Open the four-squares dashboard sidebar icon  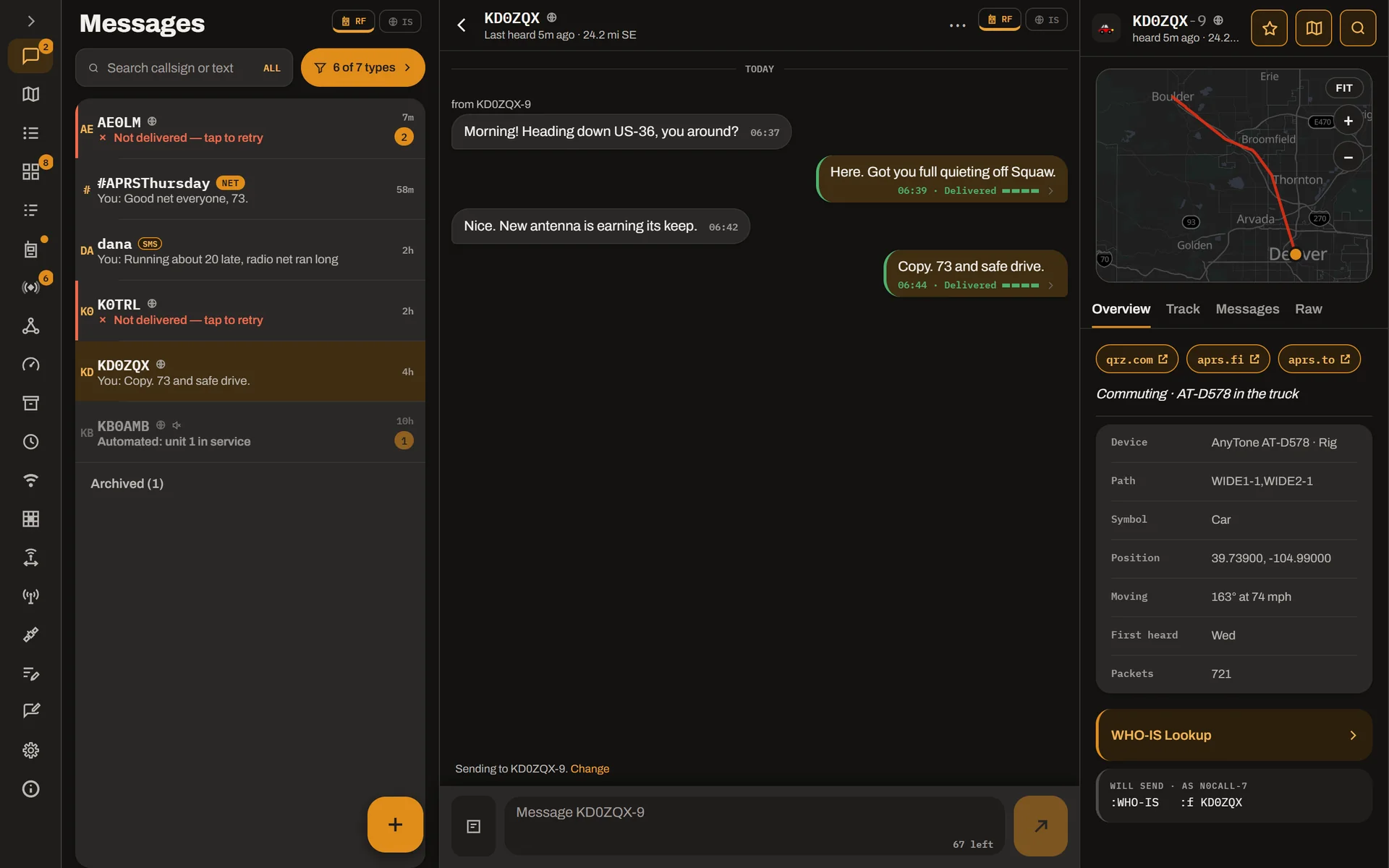click(x=30, y=171)
